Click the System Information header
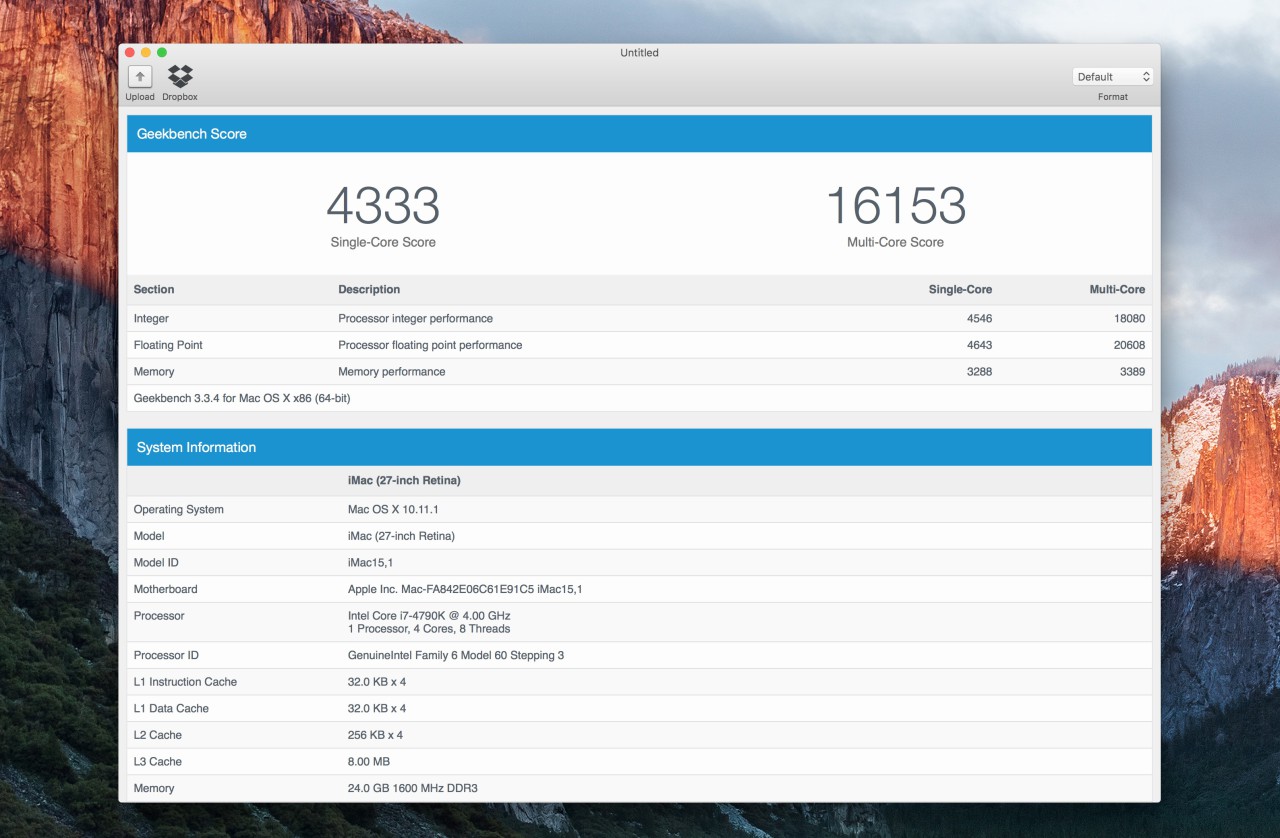 pyautogui.click(x=639, y=447)
